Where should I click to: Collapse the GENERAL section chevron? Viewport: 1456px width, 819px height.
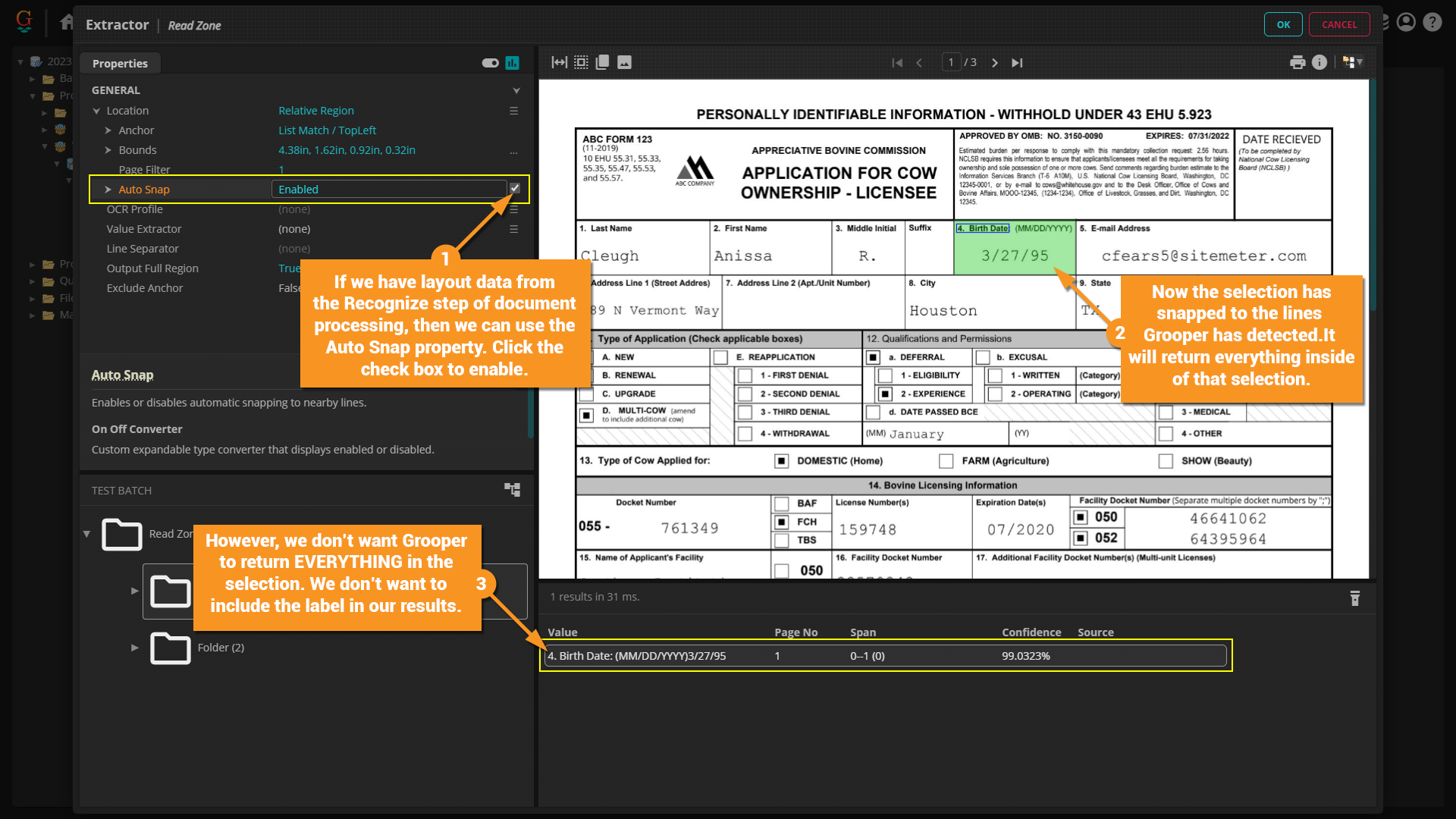click(x=516, y=90)
